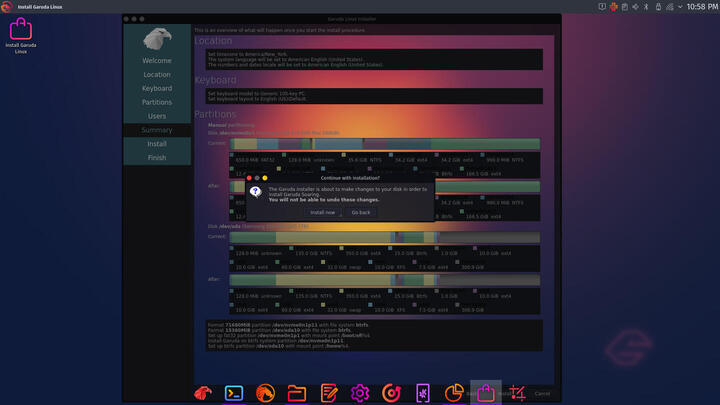Click nvme disk Current partition bar
Screen dimensions: 720x405
(385, 144)
